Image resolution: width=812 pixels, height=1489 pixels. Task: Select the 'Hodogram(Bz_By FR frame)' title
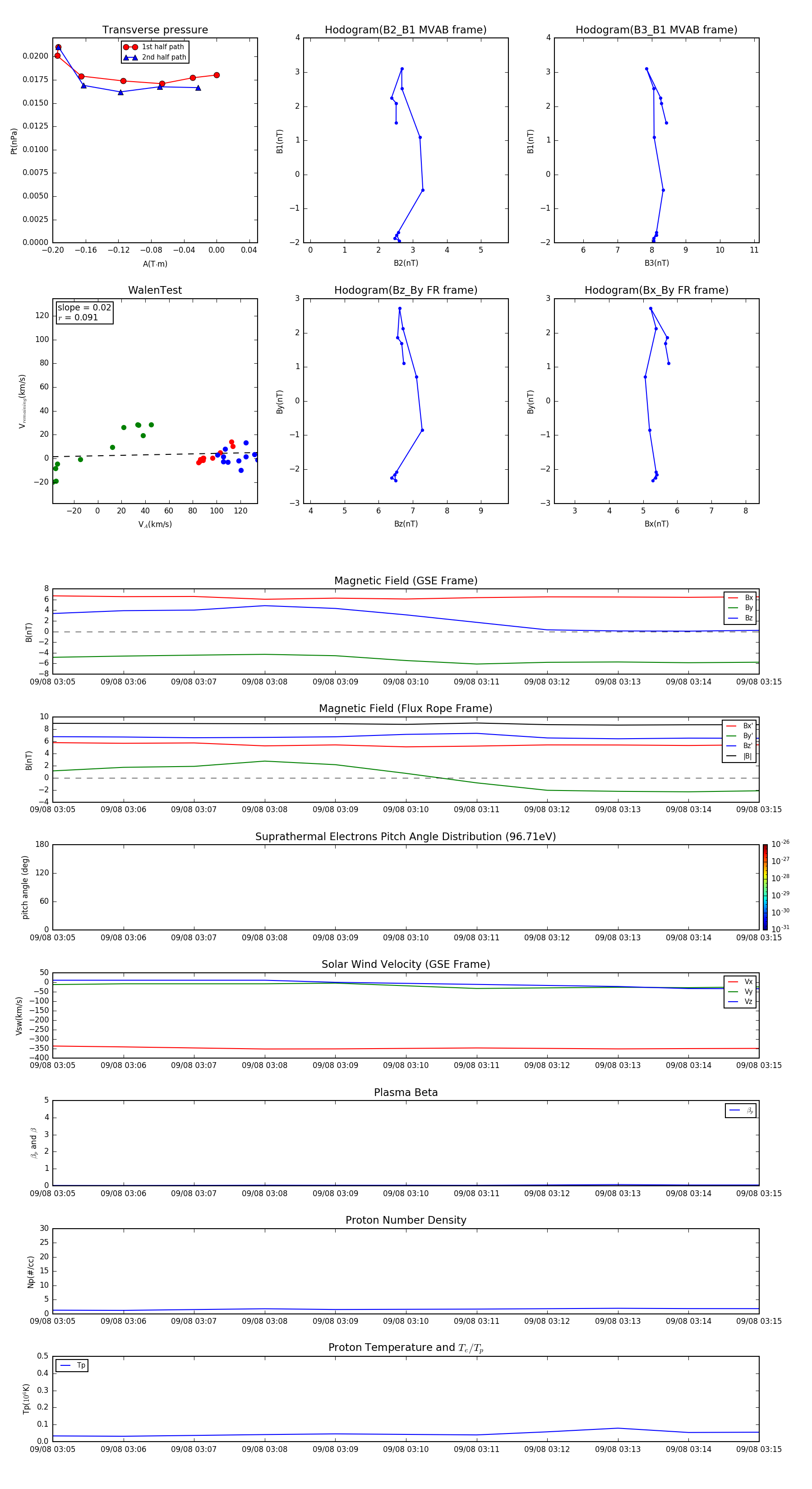point(405,290)
